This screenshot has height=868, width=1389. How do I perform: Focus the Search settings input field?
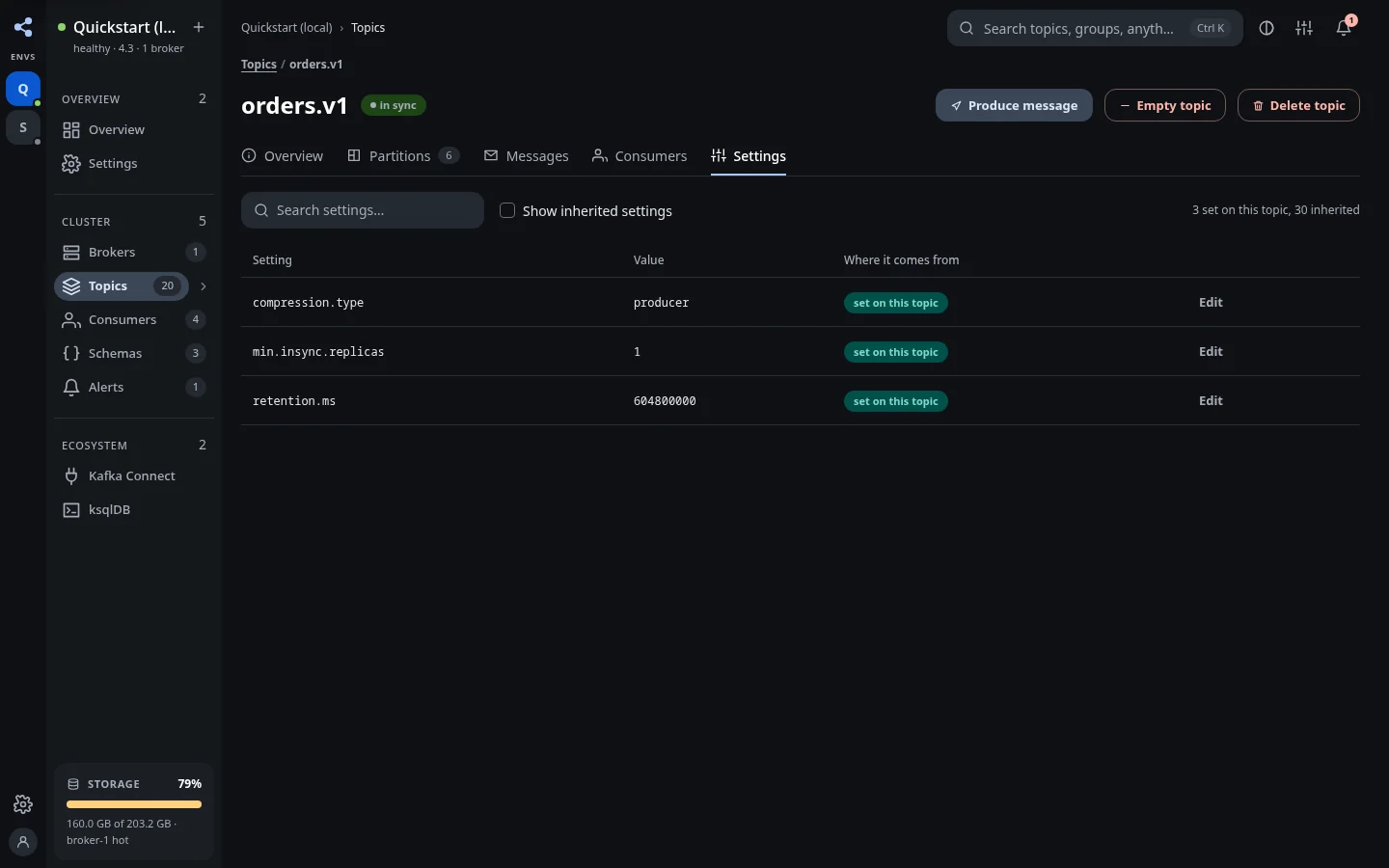click(x=363, y=210)
